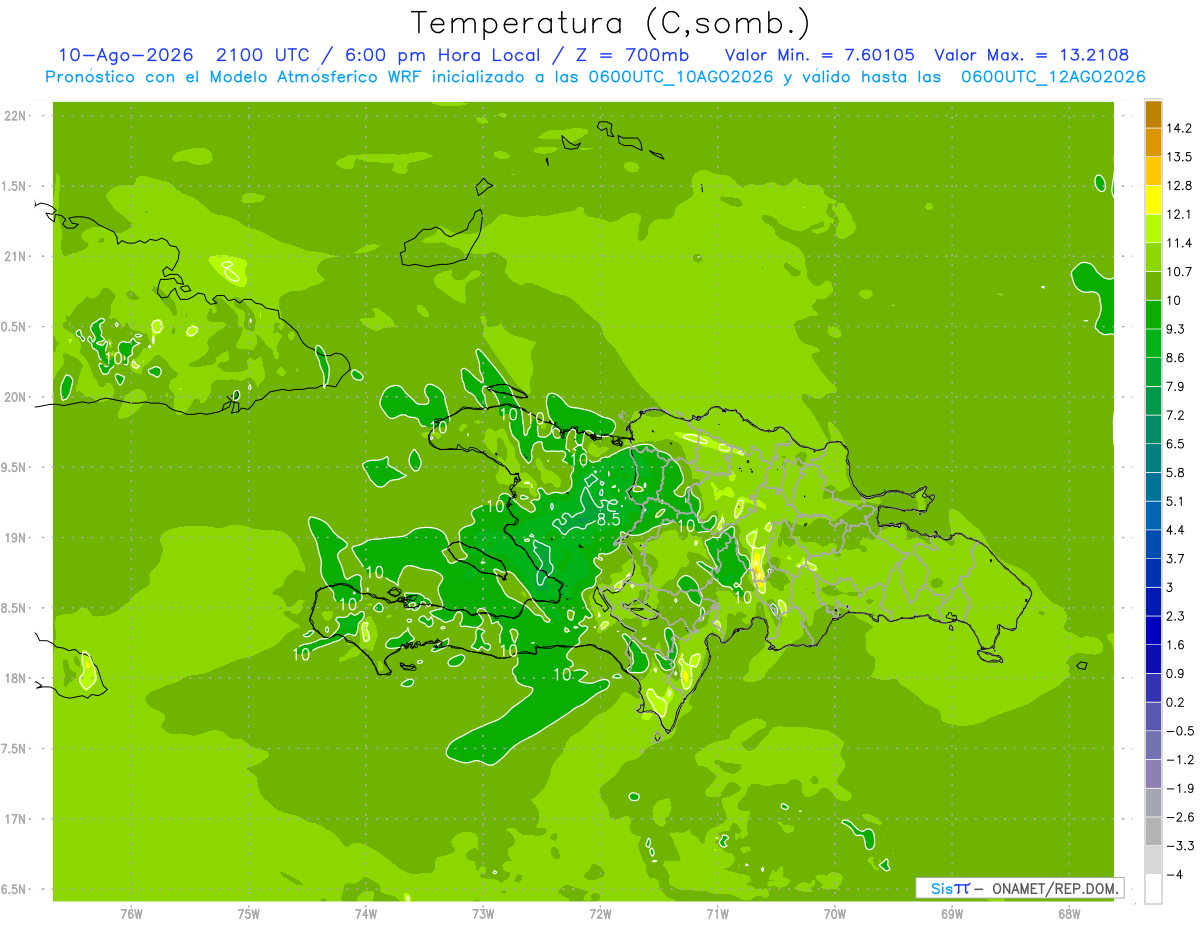Click the 2.3 label on the color scale
1200x927 pixels.
coord(1175,616)
